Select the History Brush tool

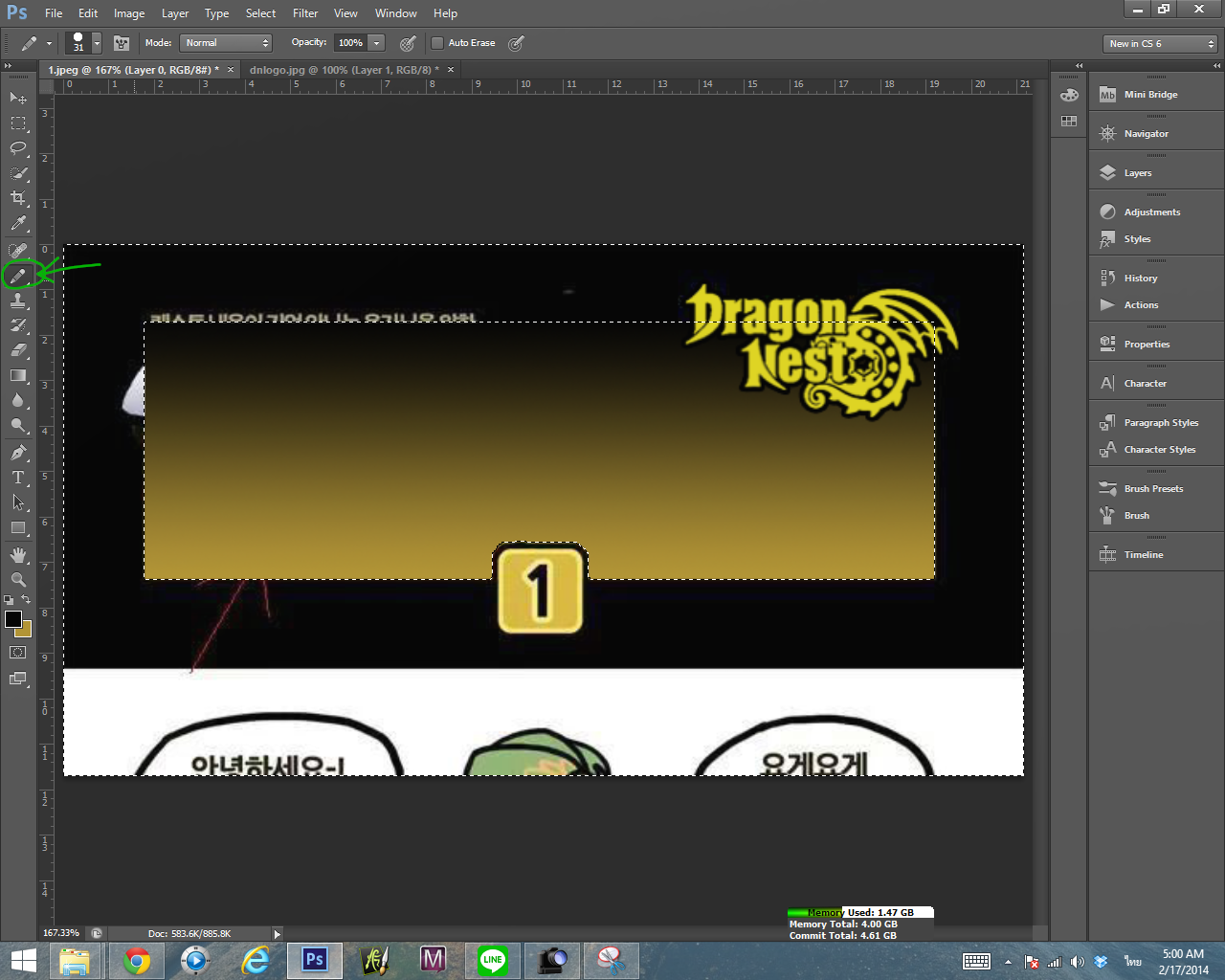(18, 325)
